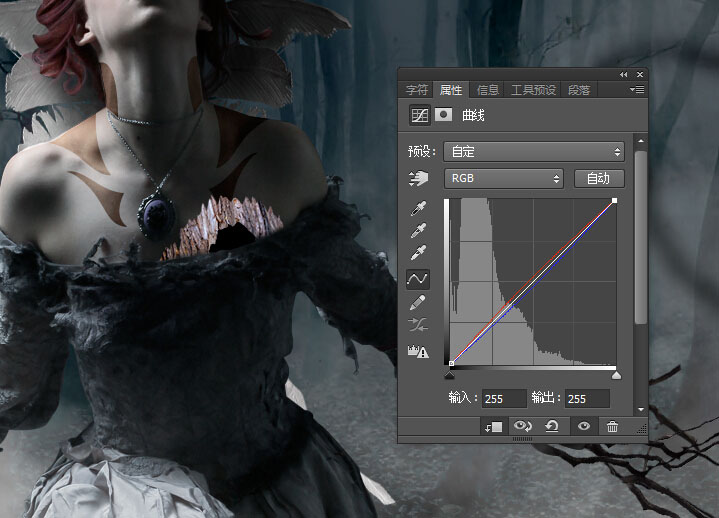719x518 pixels.
Task: Switch to the 属性 tab
Action: pyautogui.click(x=450, y=90)
